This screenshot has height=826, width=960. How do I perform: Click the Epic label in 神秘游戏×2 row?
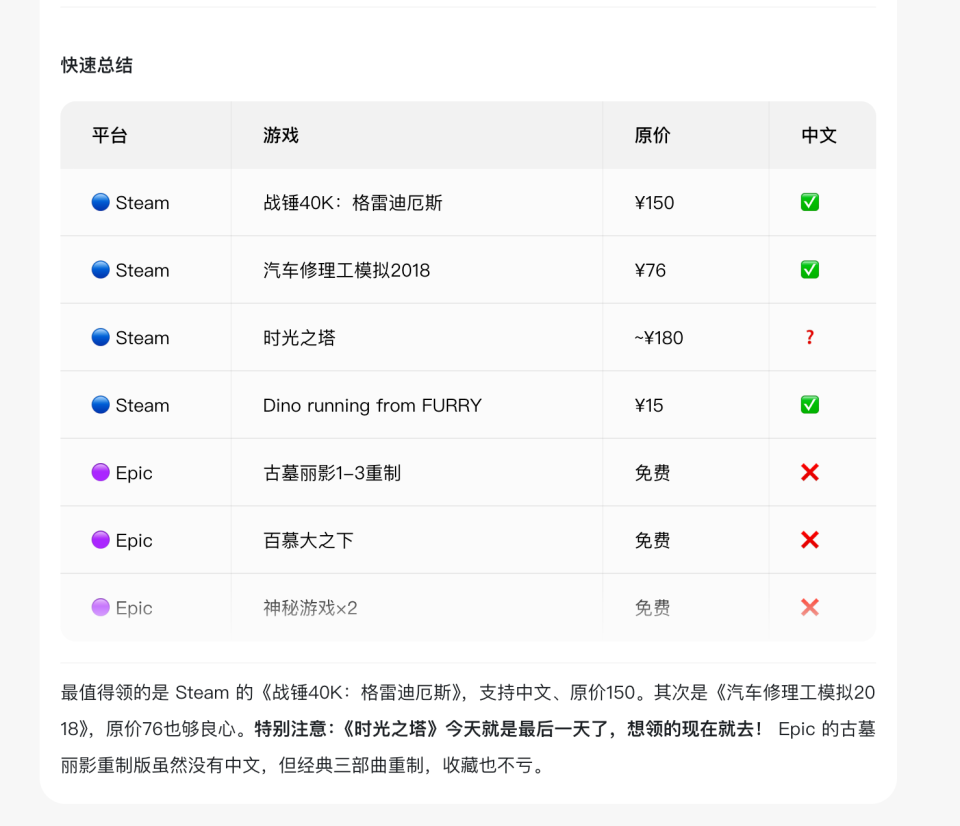(x=133, y=608)
